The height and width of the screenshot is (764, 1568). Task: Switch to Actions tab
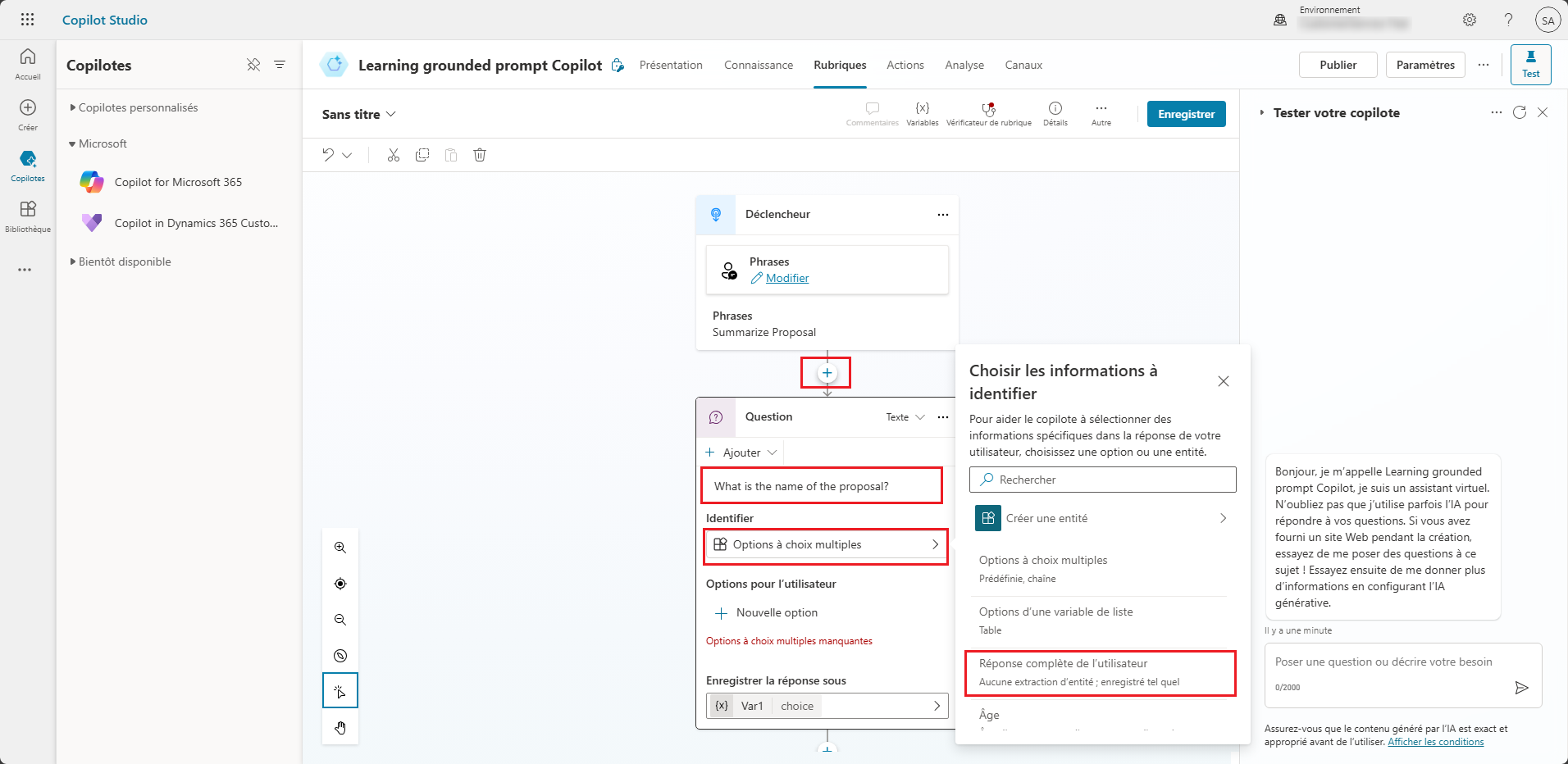(x=905, y=65)
